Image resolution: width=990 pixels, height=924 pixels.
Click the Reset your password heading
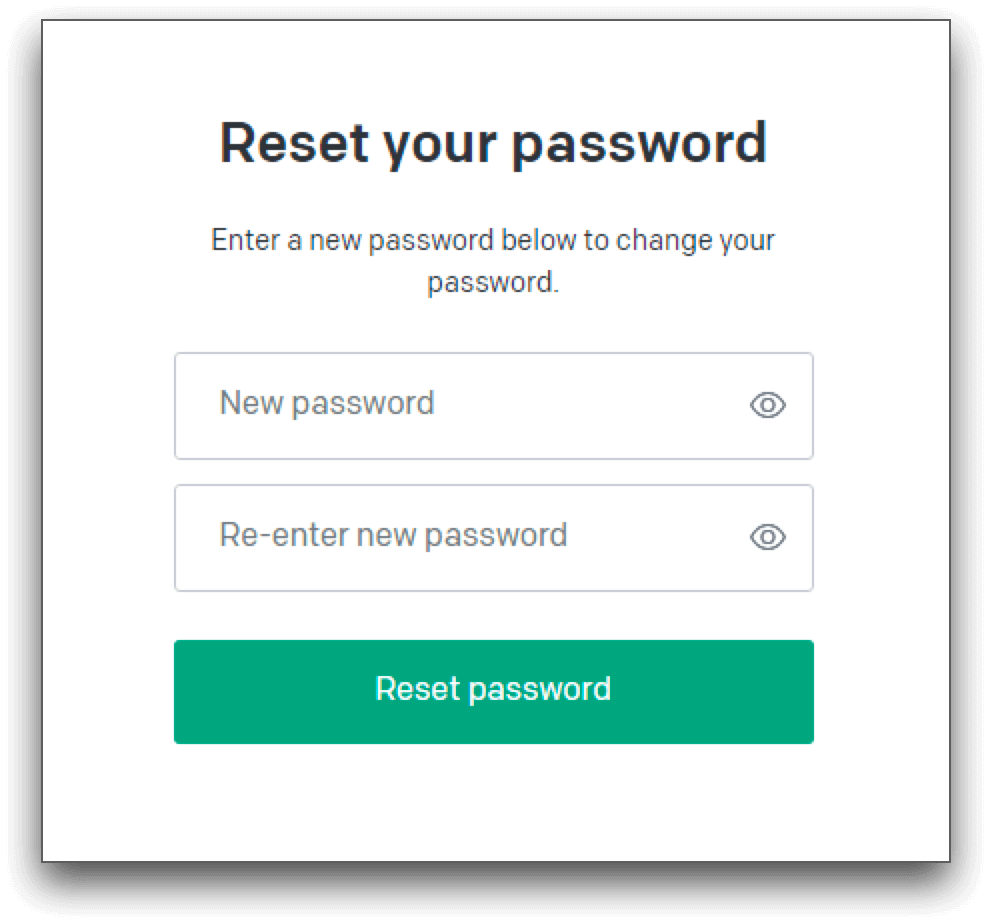coord(494,144)
